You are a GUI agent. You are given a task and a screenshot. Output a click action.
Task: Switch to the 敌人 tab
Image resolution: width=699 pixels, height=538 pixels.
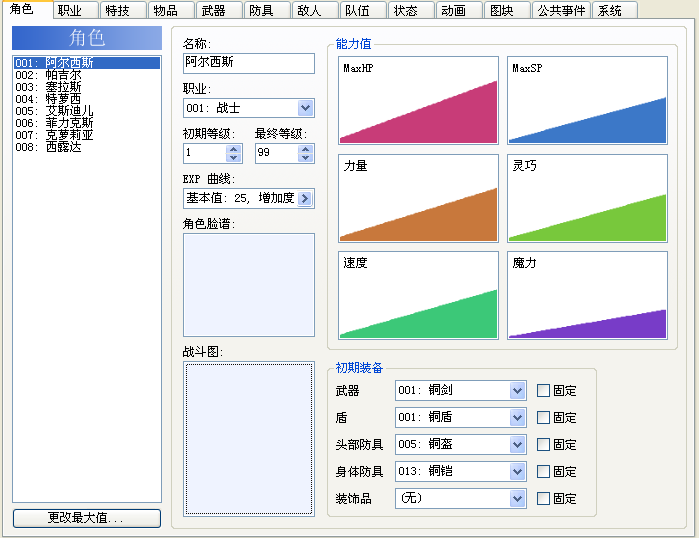coord(316,10)
